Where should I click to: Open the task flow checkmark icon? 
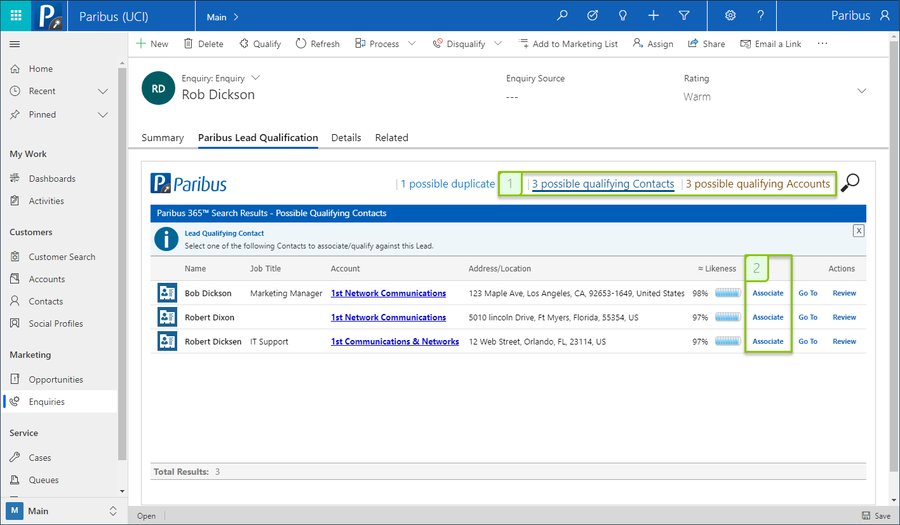point(592,15)
